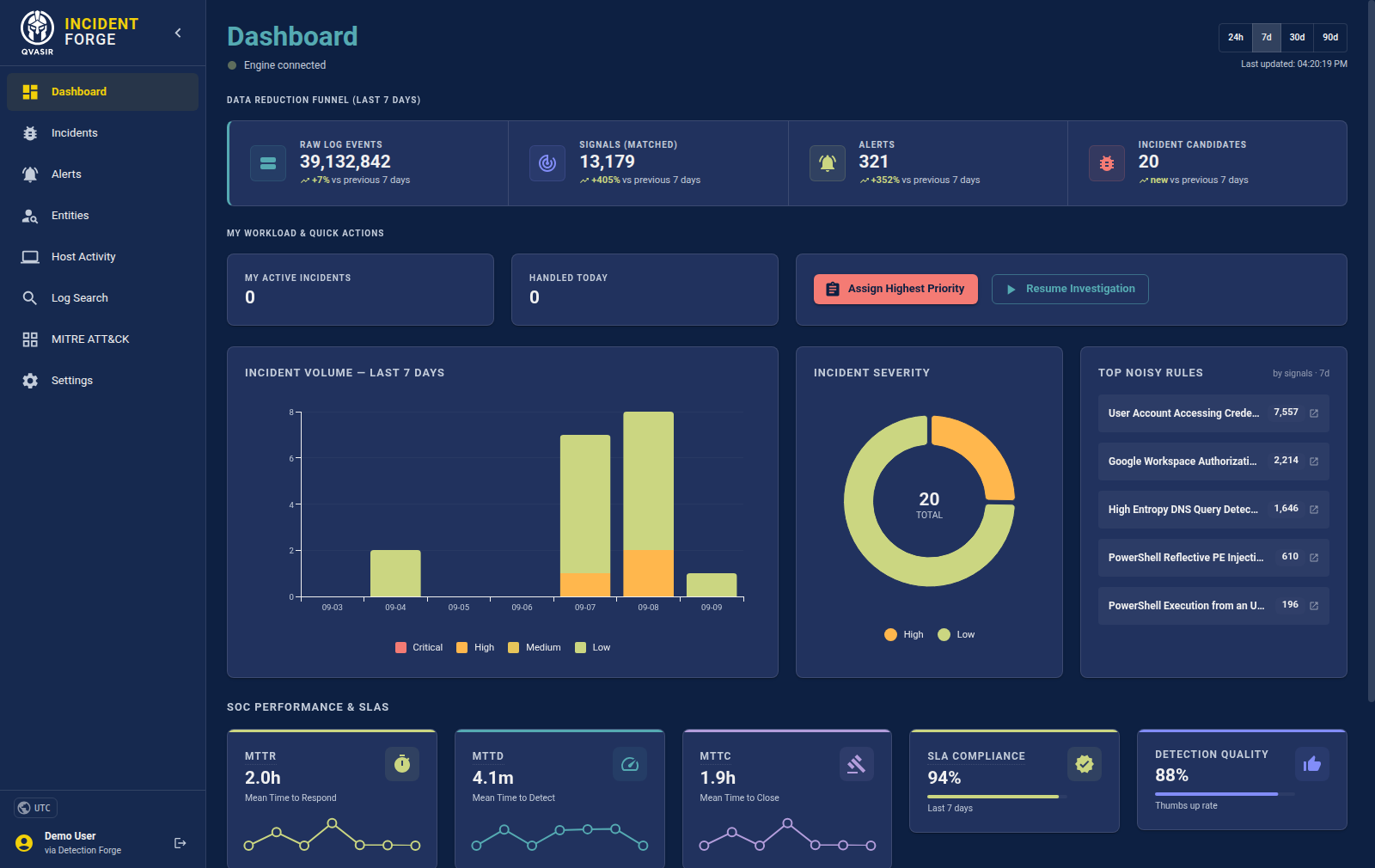Click the Entities person-search icon
The image size is (1375, 868).
[30, 216]
